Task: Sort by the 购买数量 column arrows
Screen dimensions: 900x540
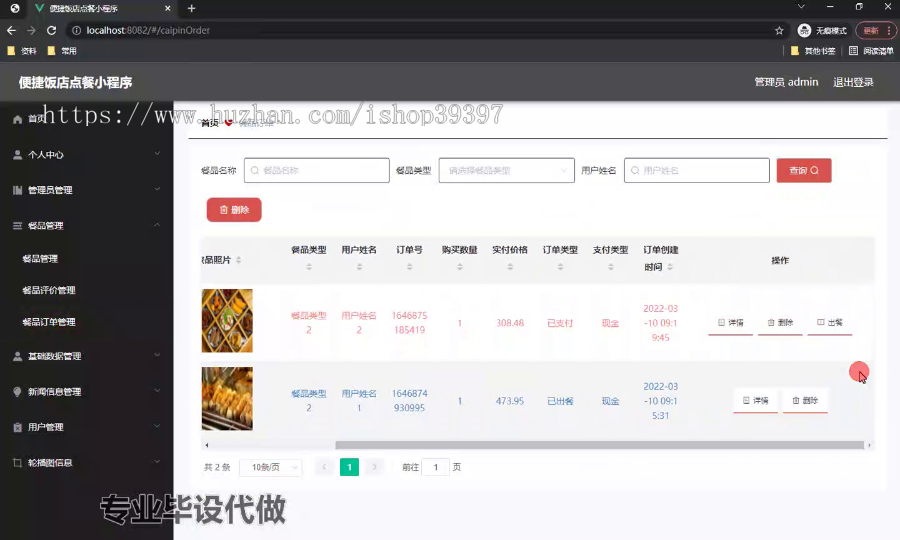Action: pos(460,267)
